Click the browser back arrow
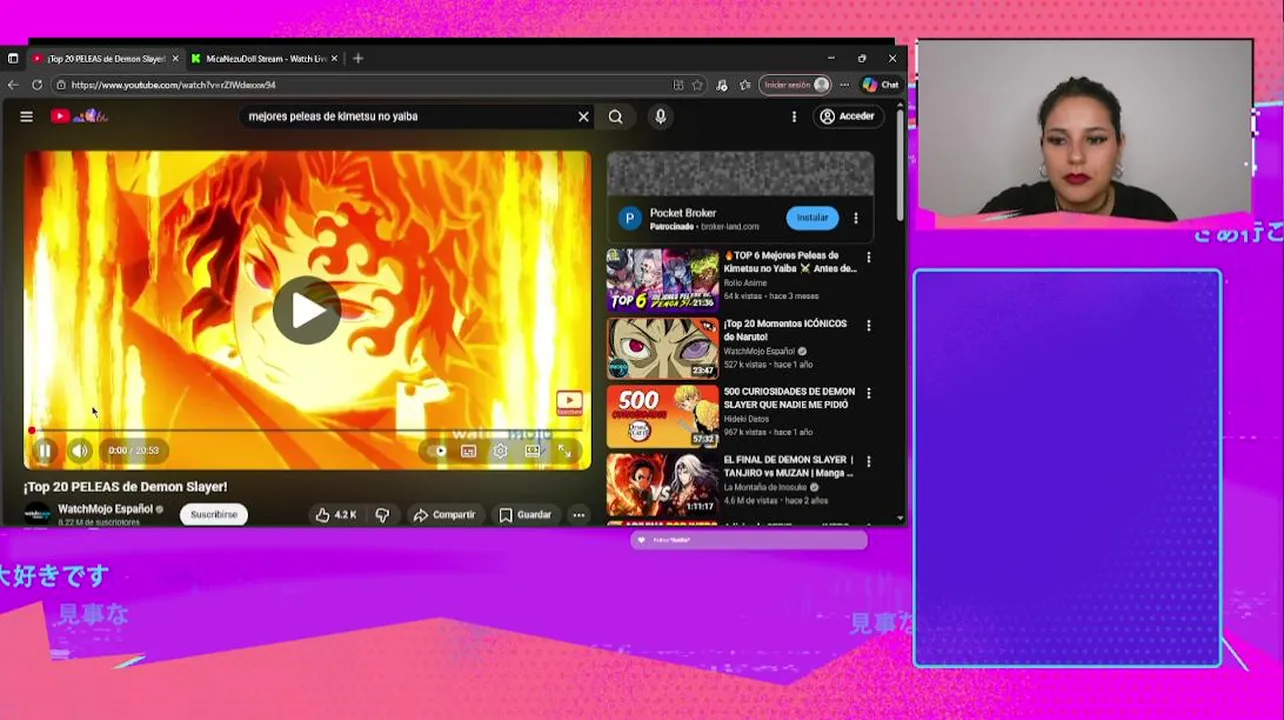The height and width of the screenshot is (720, 1284). point(13,85)
